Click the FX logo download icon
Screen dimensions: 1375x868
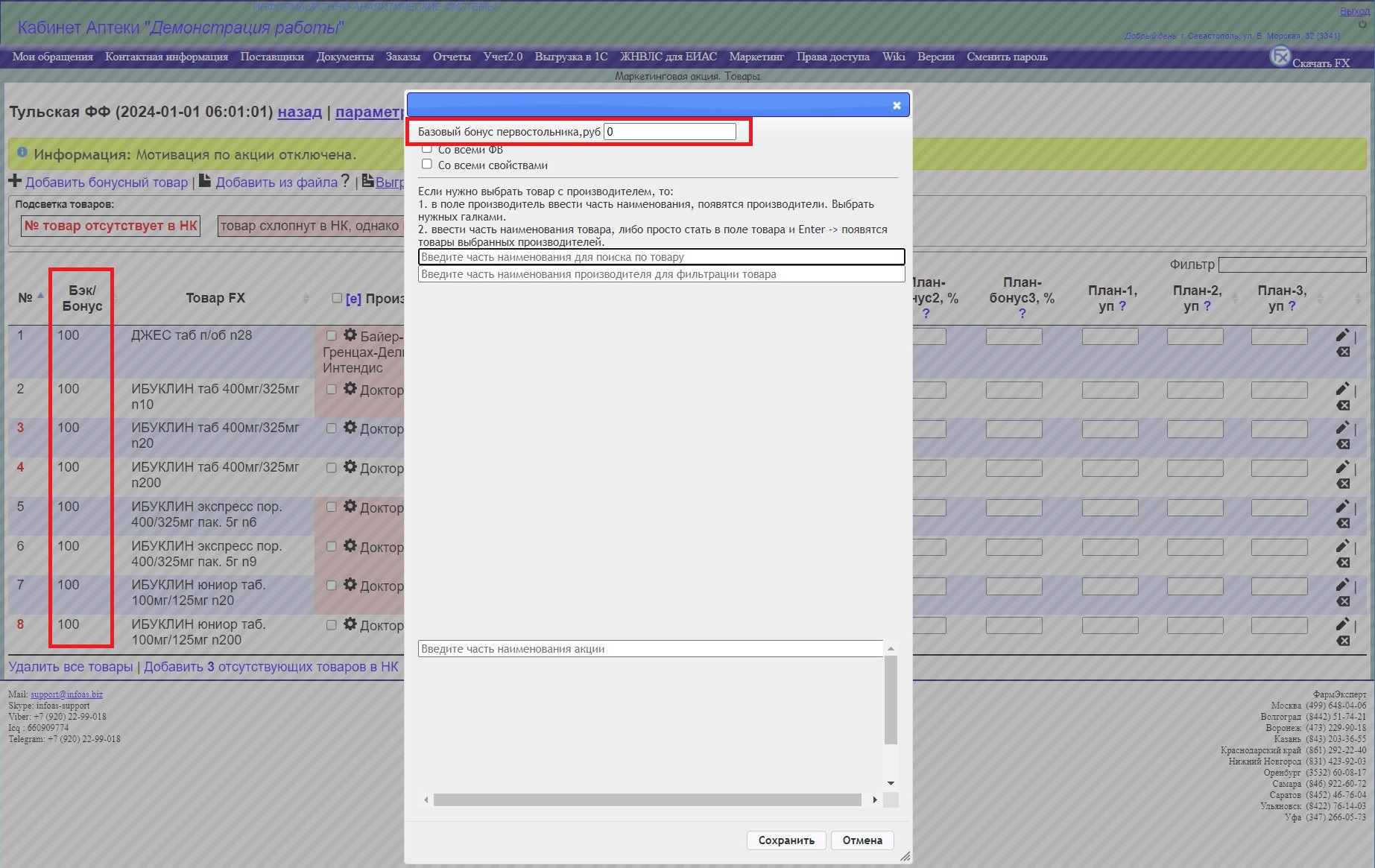pos(1280,57)
